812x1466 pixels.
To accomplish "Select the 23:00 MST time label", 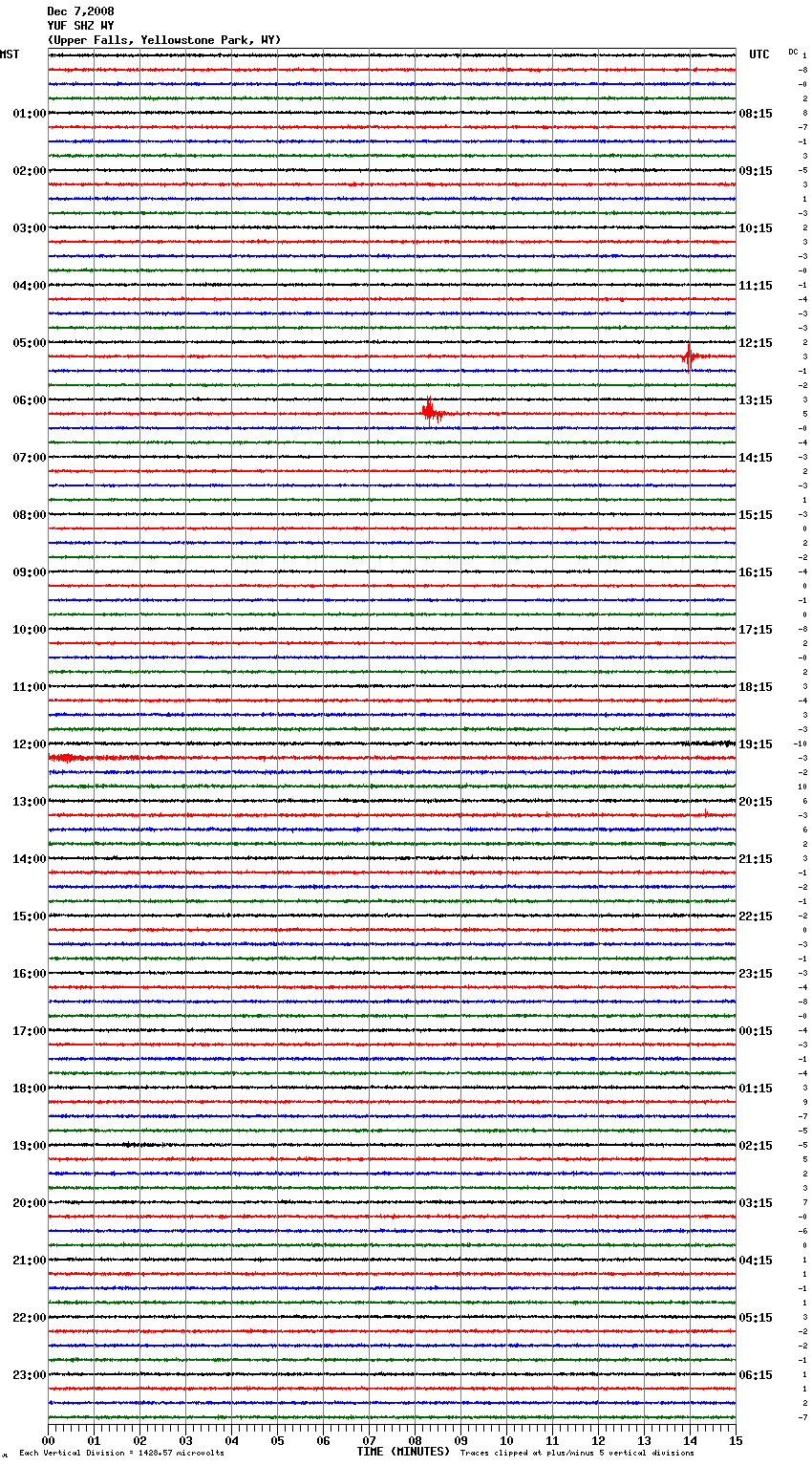I will click(x=30, y=1375).
